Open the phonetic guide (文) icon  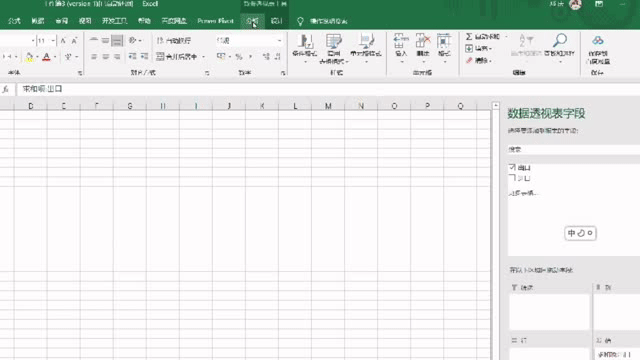(x=68, y=57)
